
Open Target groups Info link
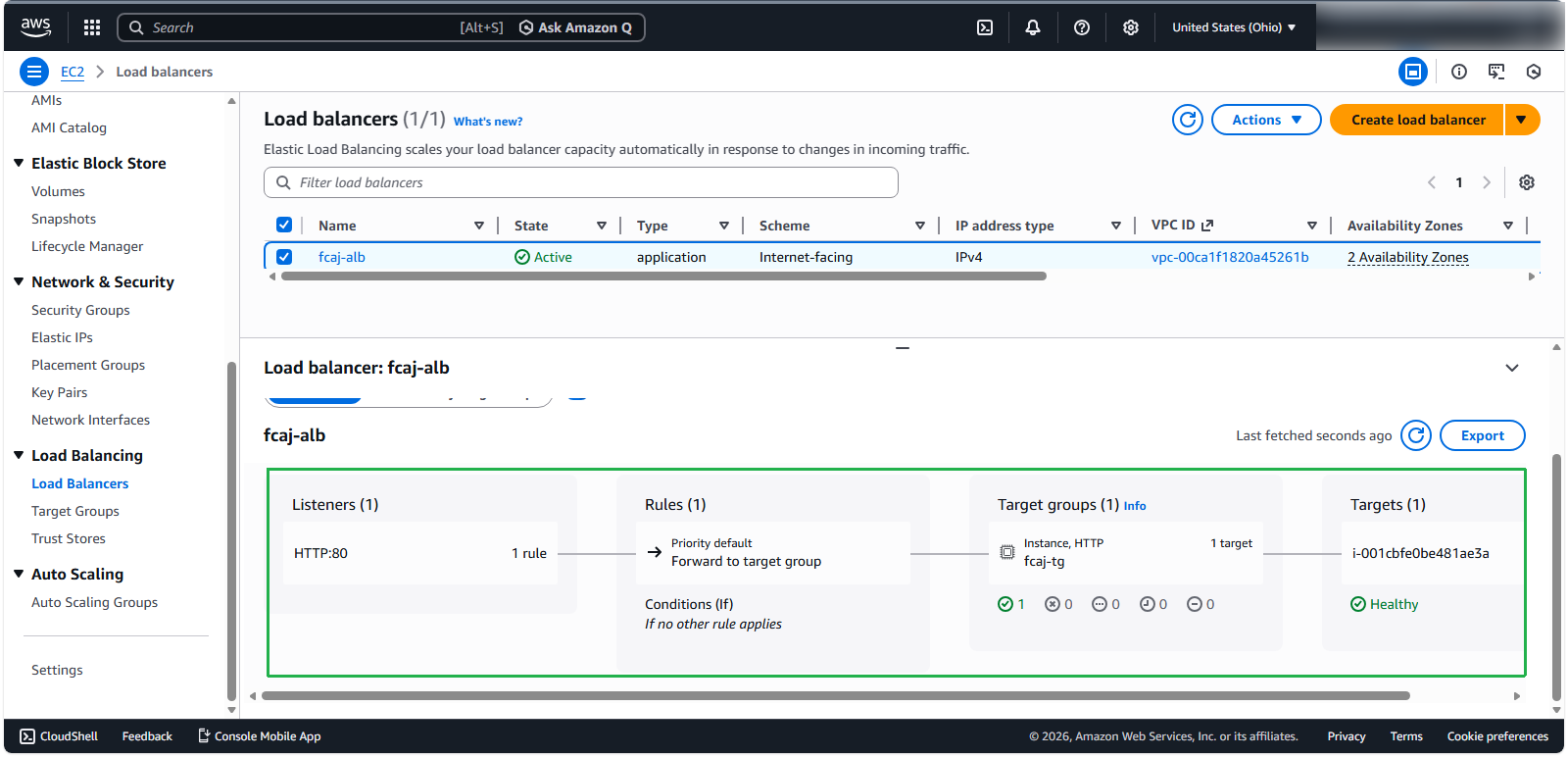[1135, 506]
